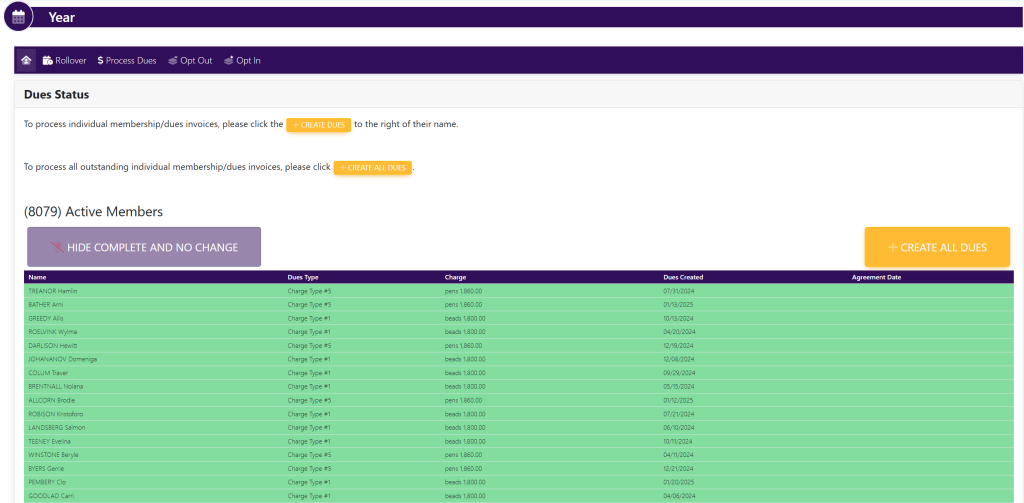This screenshot has height=503, width=1024.
Task: Sort by the Dues Type column header
Action: click(x=303, y=277)
